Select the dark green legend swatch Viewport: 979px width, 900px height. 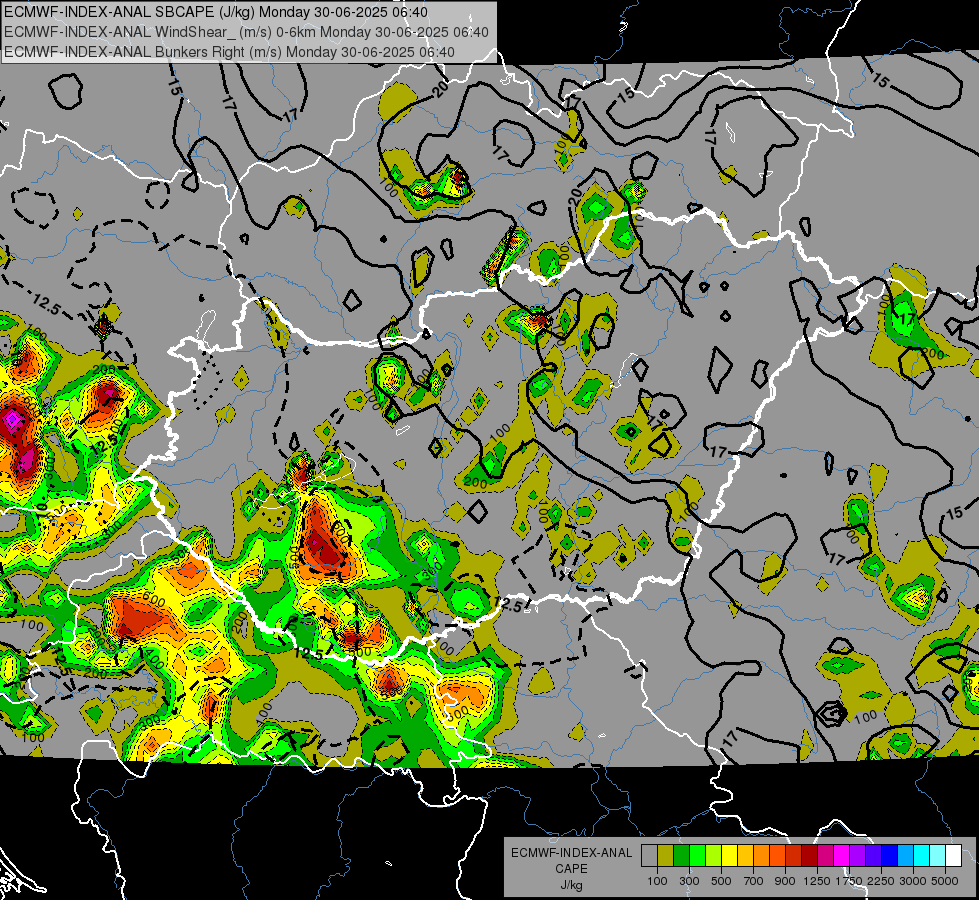[681, 856]
